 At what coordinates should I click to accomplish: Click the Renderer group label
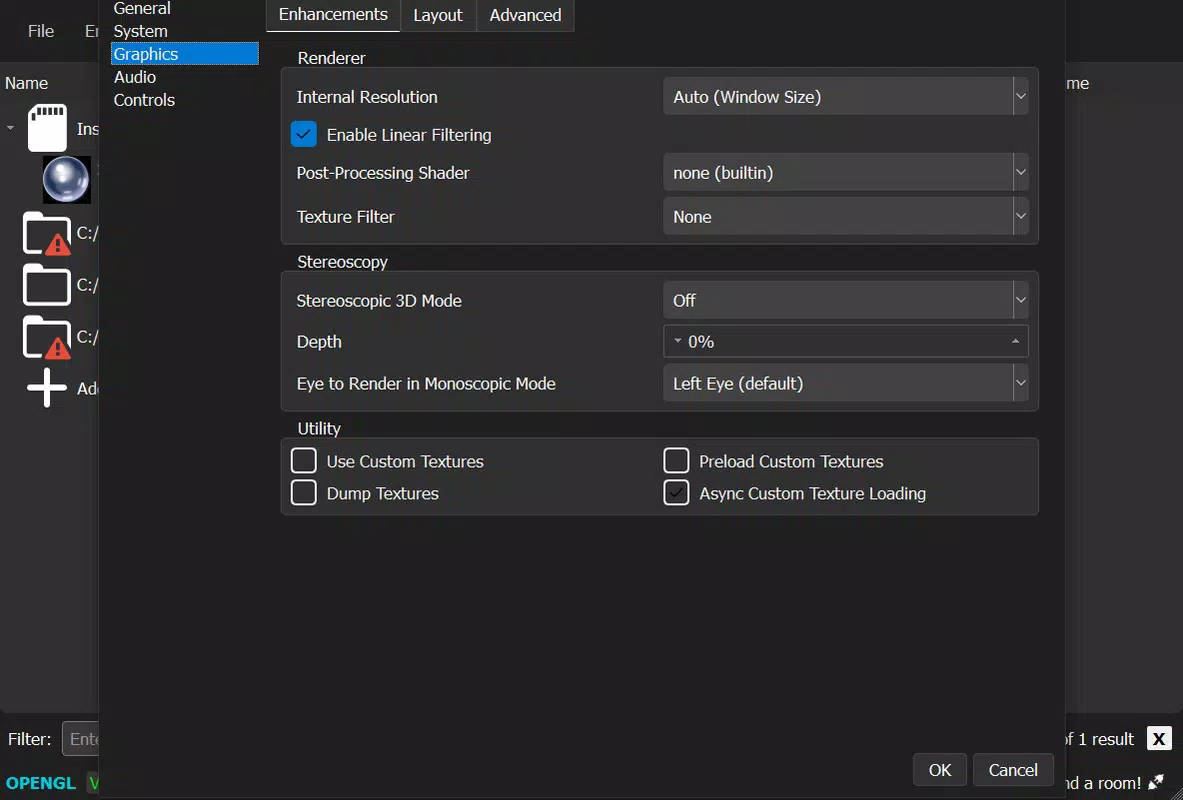[331, 58]
